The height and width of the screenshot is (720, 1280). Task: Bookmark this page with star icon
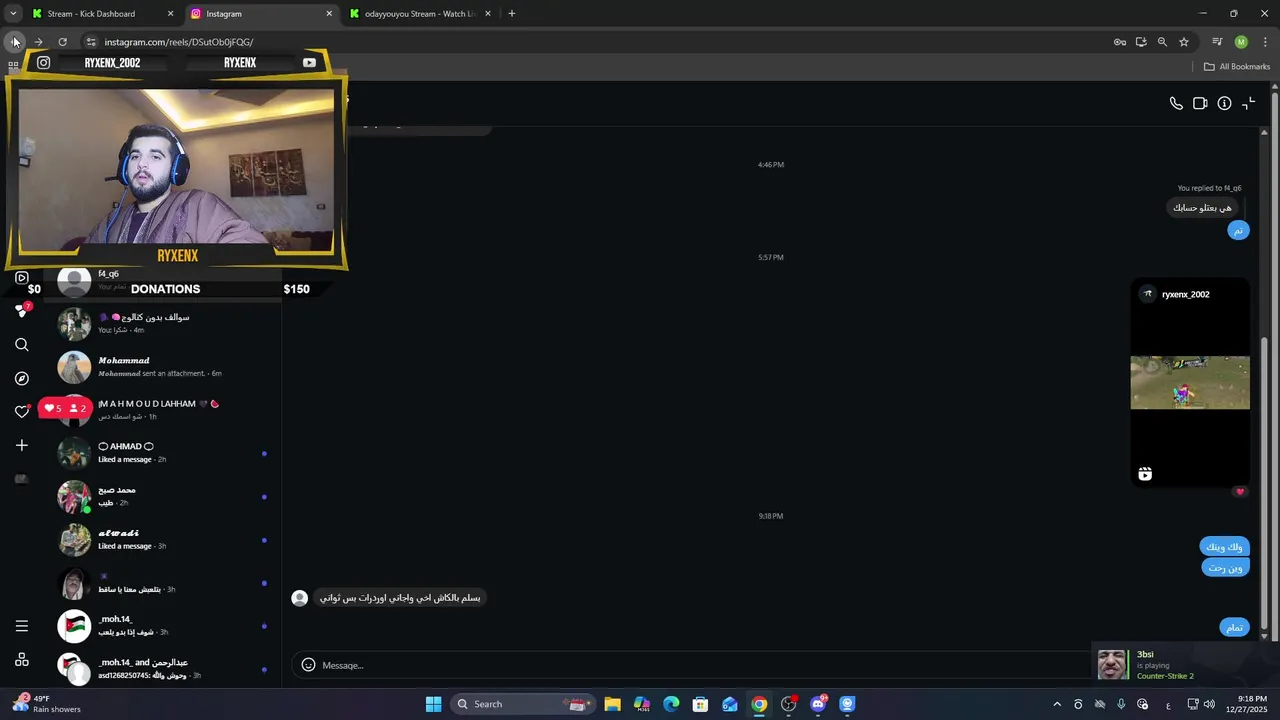point(1184,42)
